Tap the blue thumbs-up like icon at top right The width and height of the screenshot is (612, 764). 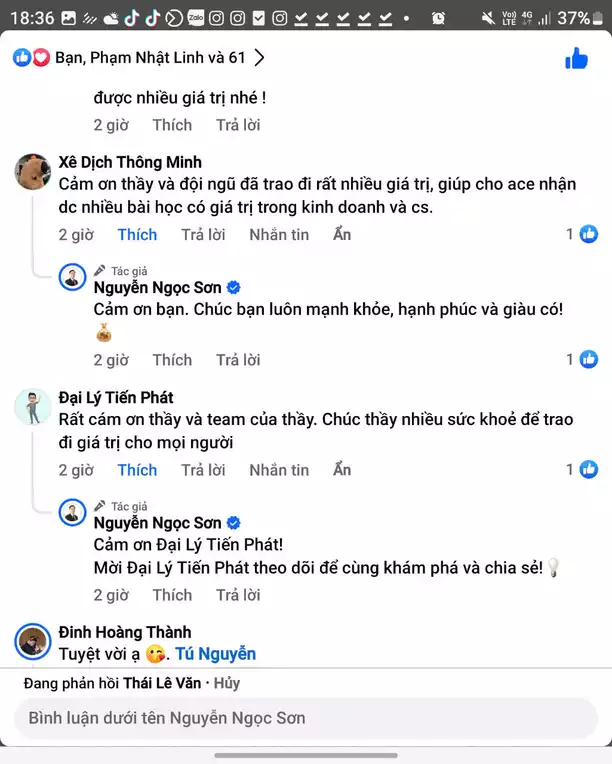click(x=576, y=58)
